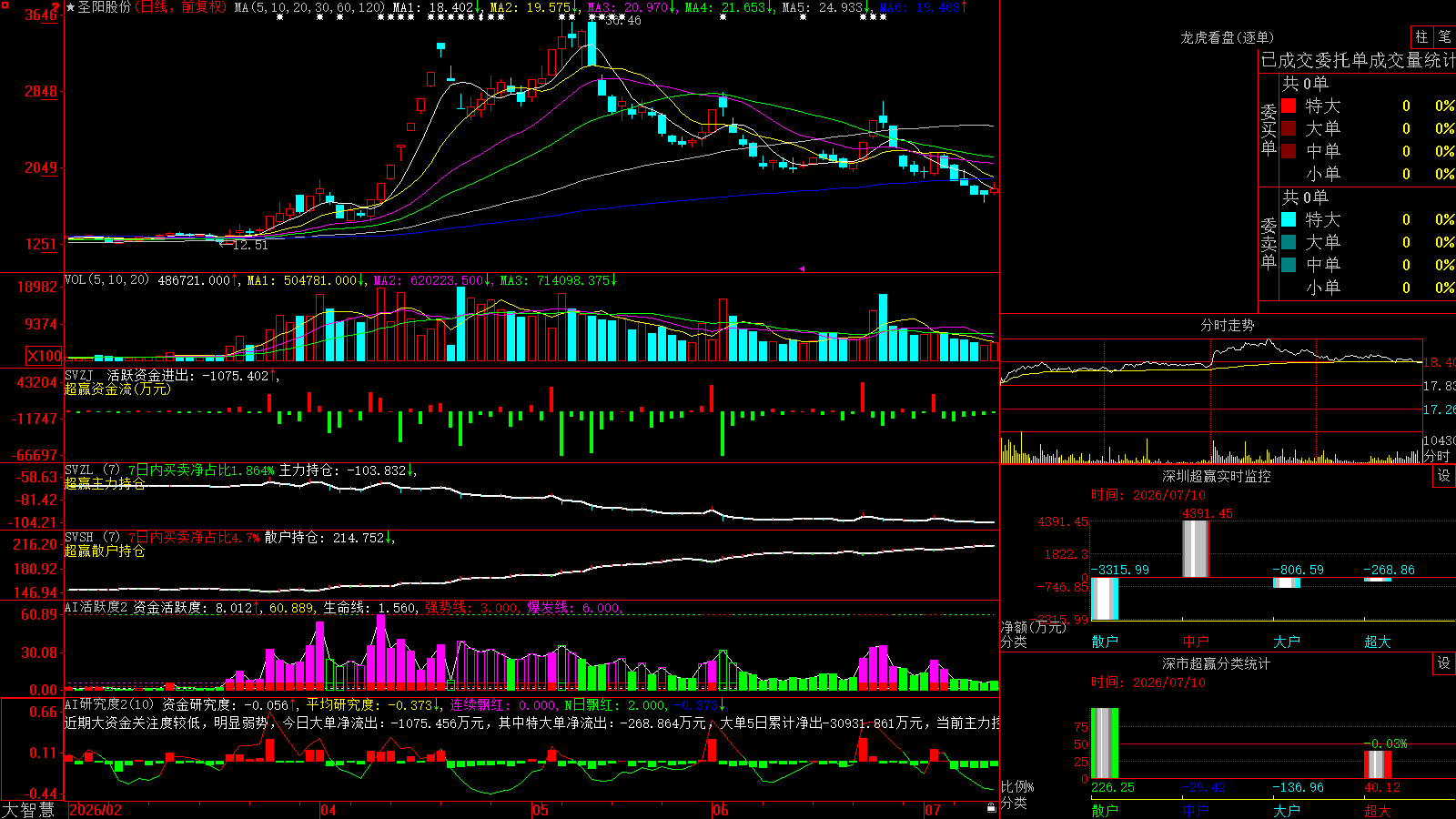Image resolution: width=1456 pixels, height=819 pixels.
Task: Jump to the 06 month marker
Action: [x=721, y=810]
